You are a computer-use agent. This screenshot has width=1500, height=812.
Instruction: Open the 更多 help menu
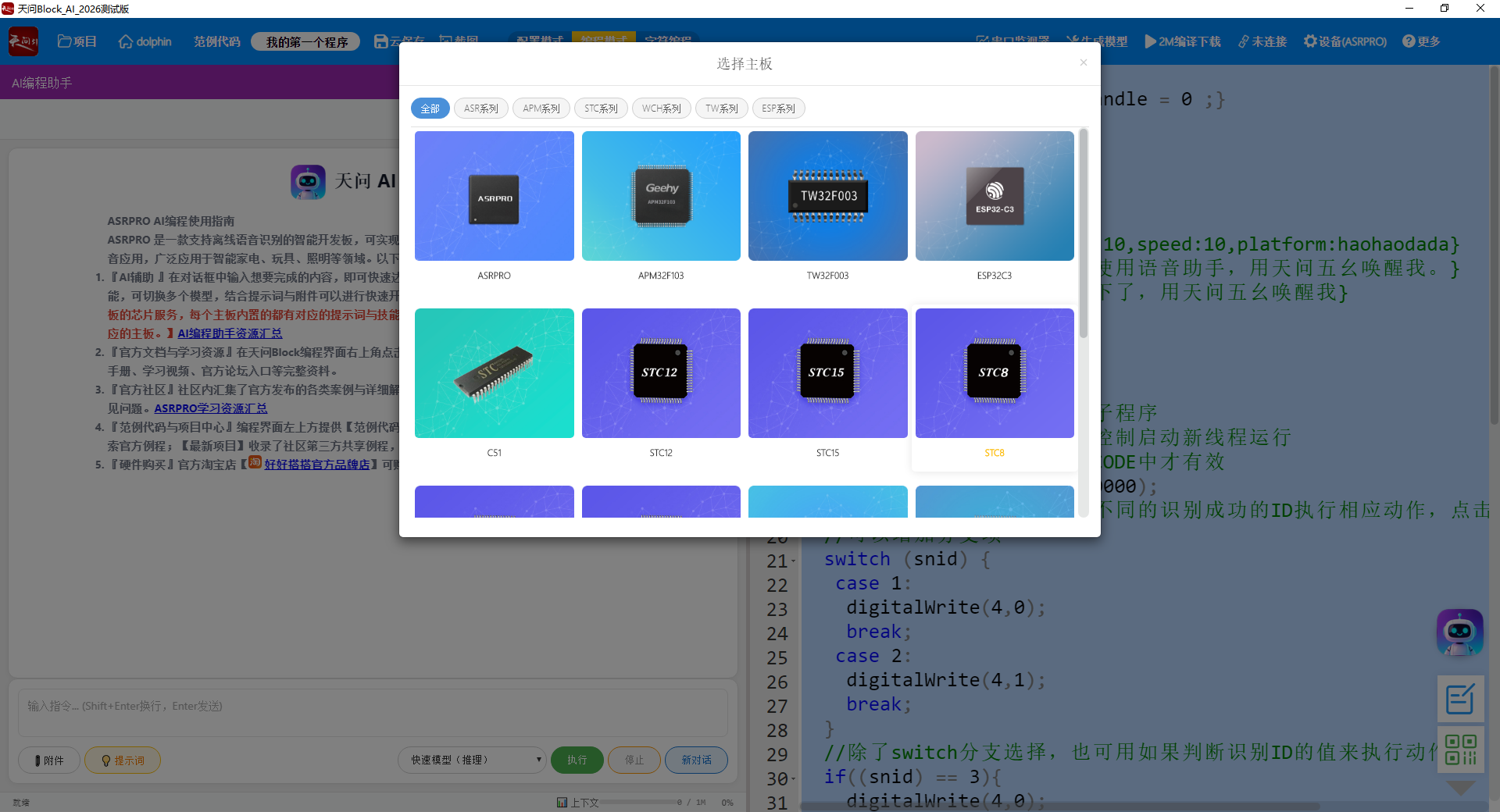click(1421, 41)
